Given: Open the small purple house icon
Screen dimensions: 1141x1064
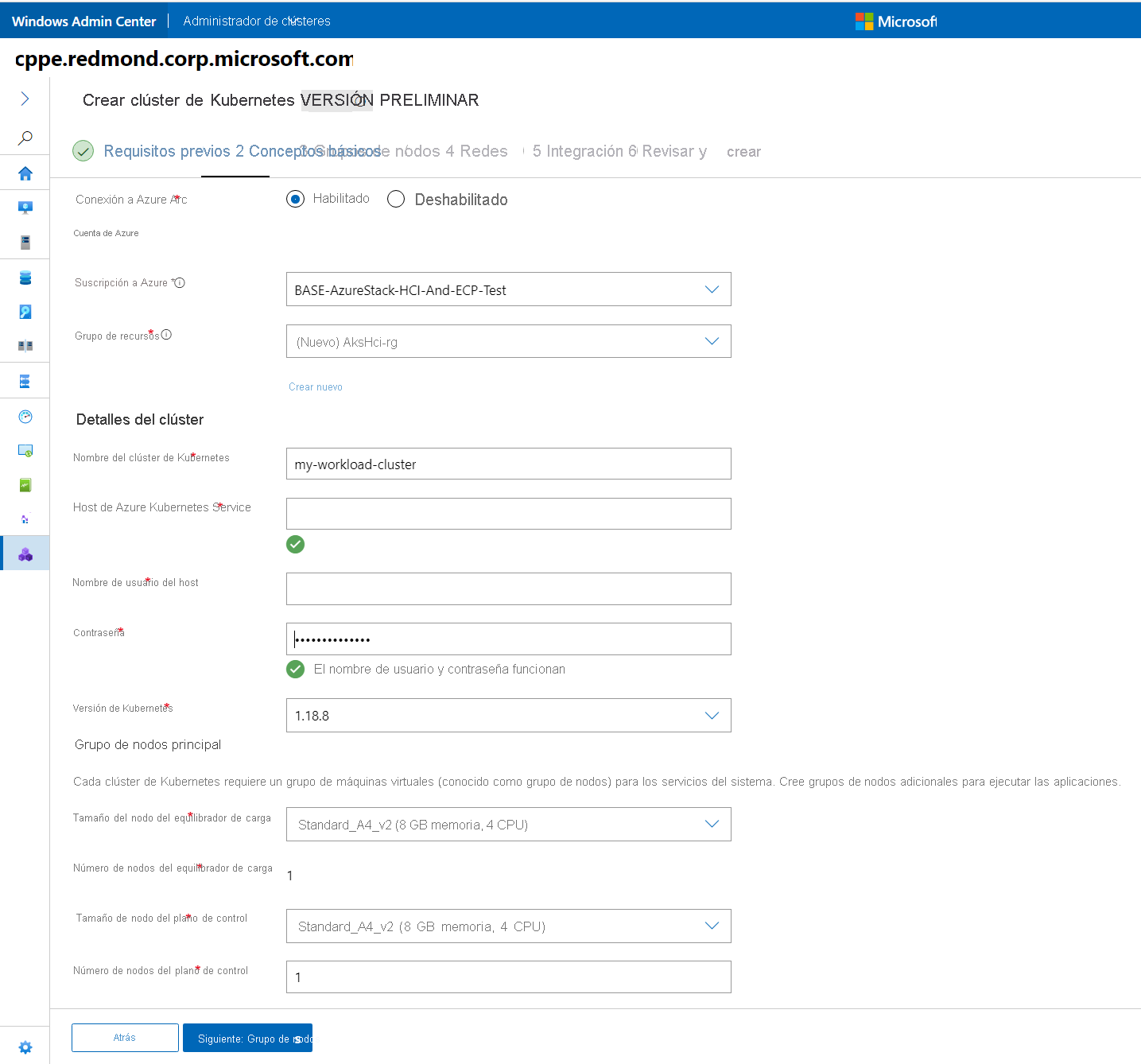Looking at the screenshot, I should [x=25, y=519].
